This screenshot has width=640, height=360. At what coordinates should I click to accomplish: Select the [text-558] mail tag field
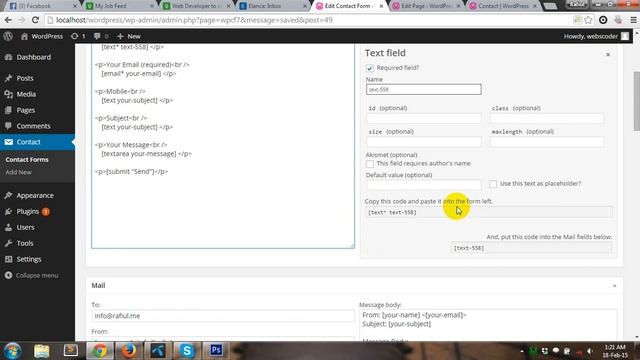tap(531, 248)
